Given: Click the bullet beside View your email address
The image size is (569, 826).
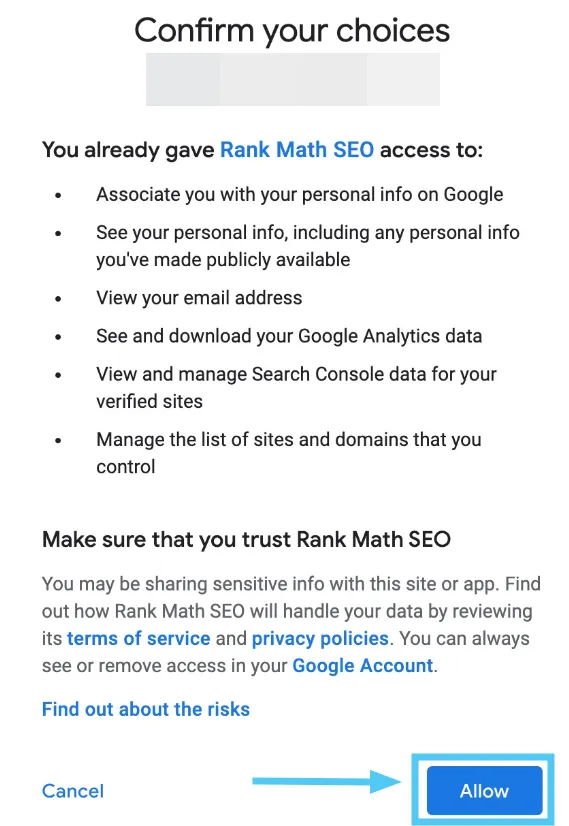Looking at the screenshot, I should click(58, 299).
